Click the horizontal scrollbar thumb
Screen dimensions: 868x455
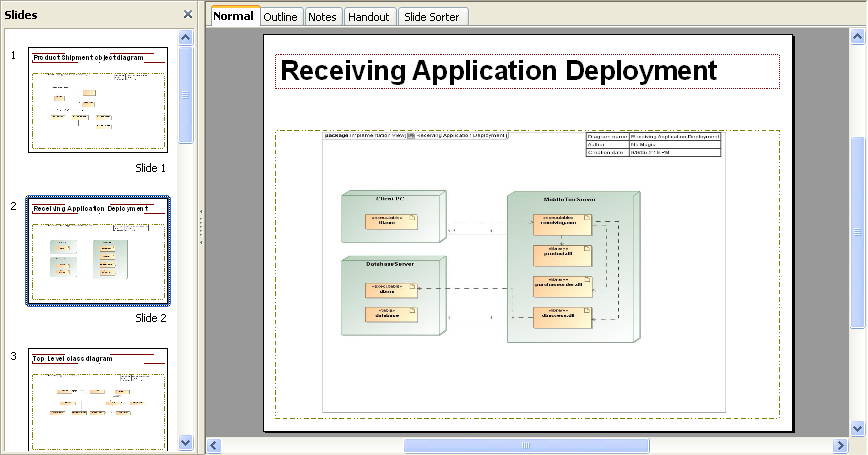pos(526,445)
